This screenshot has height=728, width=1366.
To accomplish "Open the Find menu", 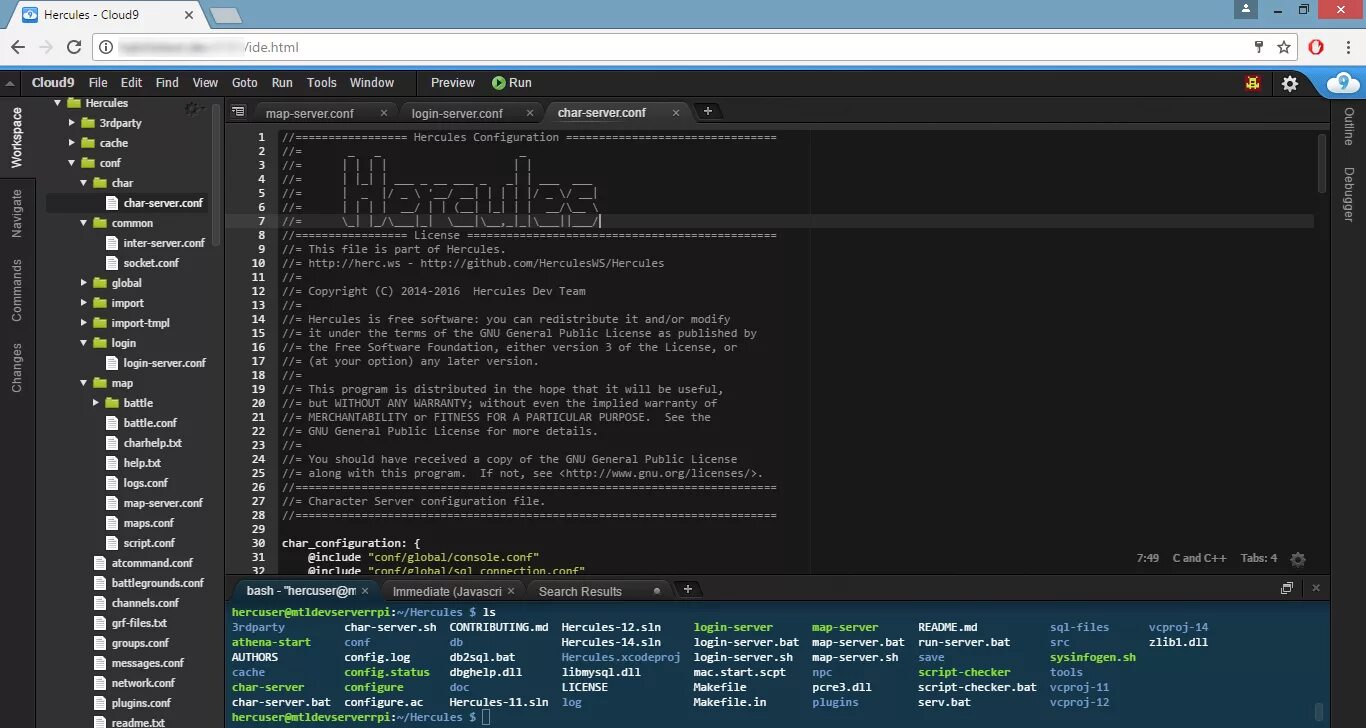I will 167,83.
